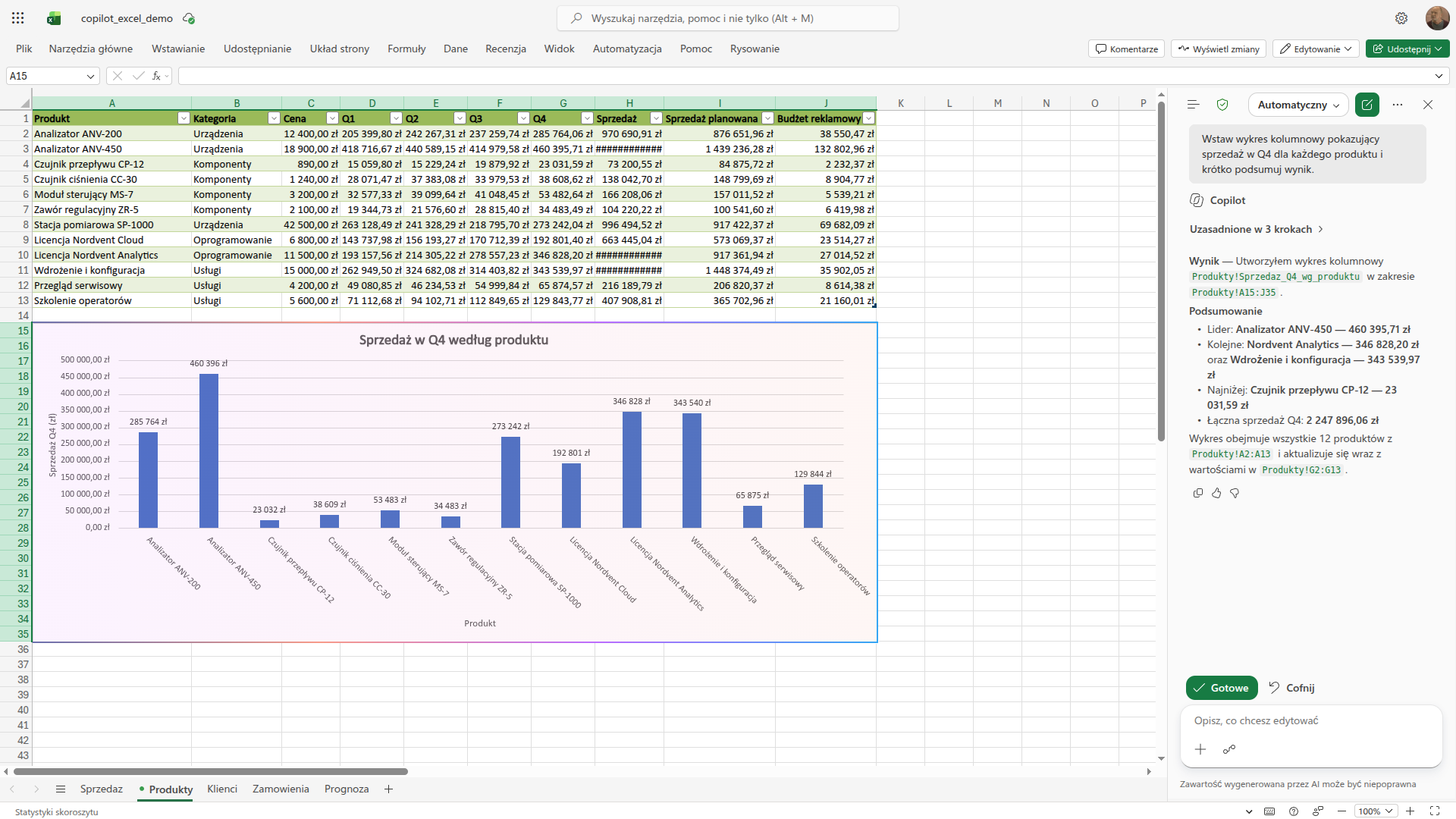The width and height of the screenshot is (1456, 819).
Task: Open the Plik menu
Action: 24,49
